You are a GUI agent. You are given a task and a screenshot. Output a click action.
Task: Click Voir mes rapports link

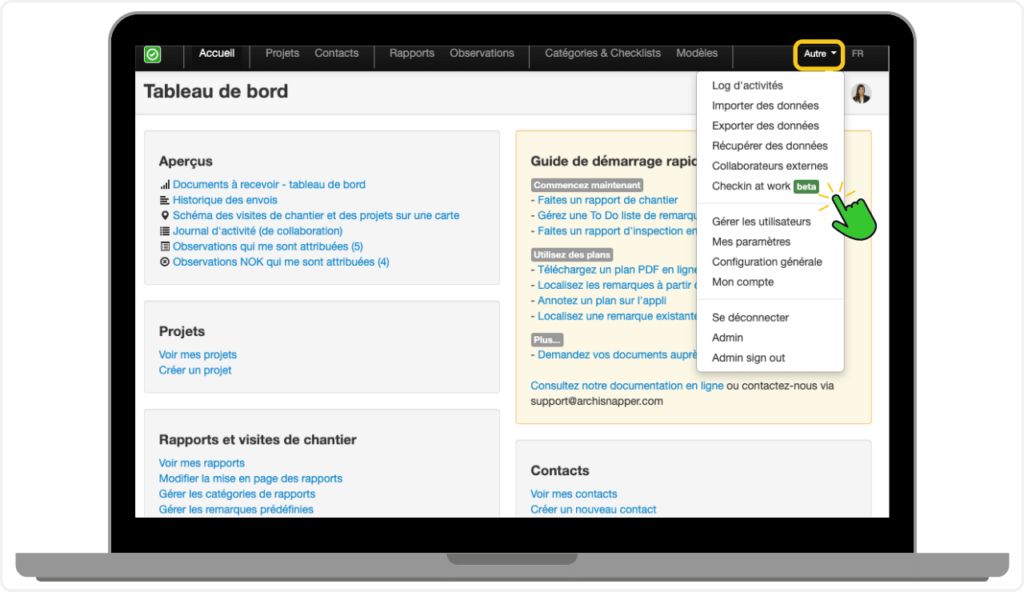(201, 463)
